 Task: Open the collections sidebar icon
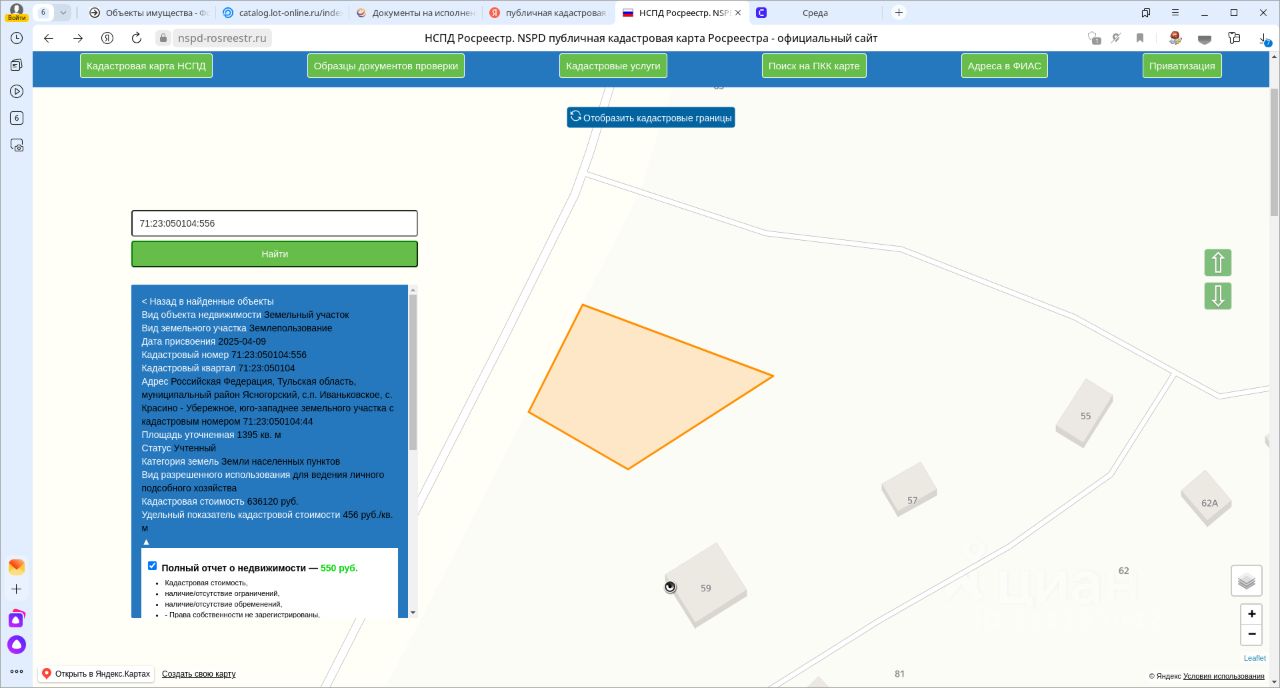pyautogui.click(x=16, y=64)
